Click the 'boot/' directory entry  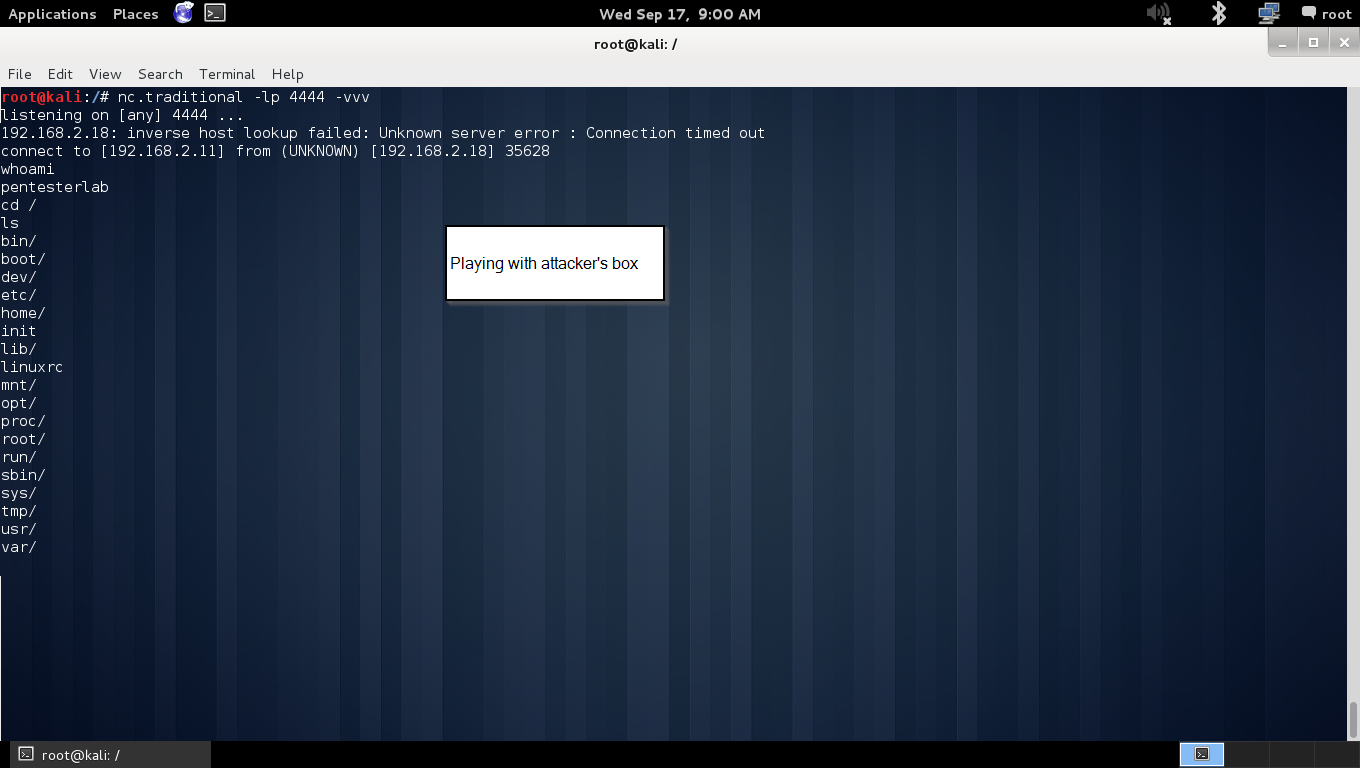tap(23, 259)
